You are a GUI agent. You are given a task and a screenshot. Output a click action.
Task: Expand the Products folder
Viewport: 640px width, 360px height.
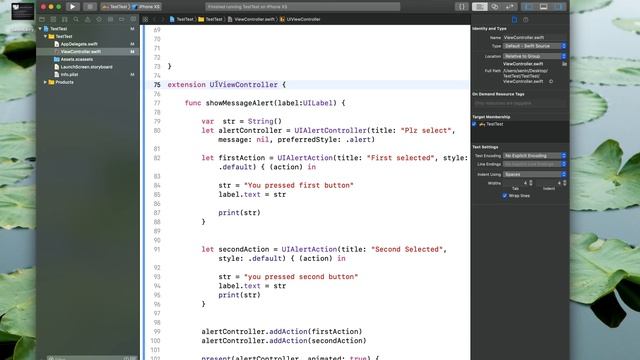pyautogui.click(x=45, y=82)
